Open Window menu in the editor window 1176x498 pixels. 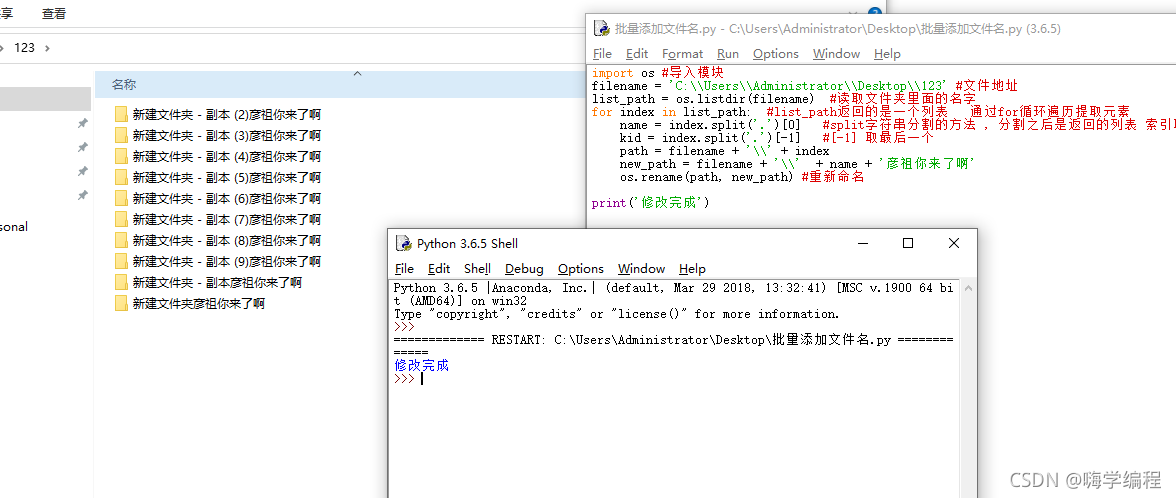tap(836, 54)
